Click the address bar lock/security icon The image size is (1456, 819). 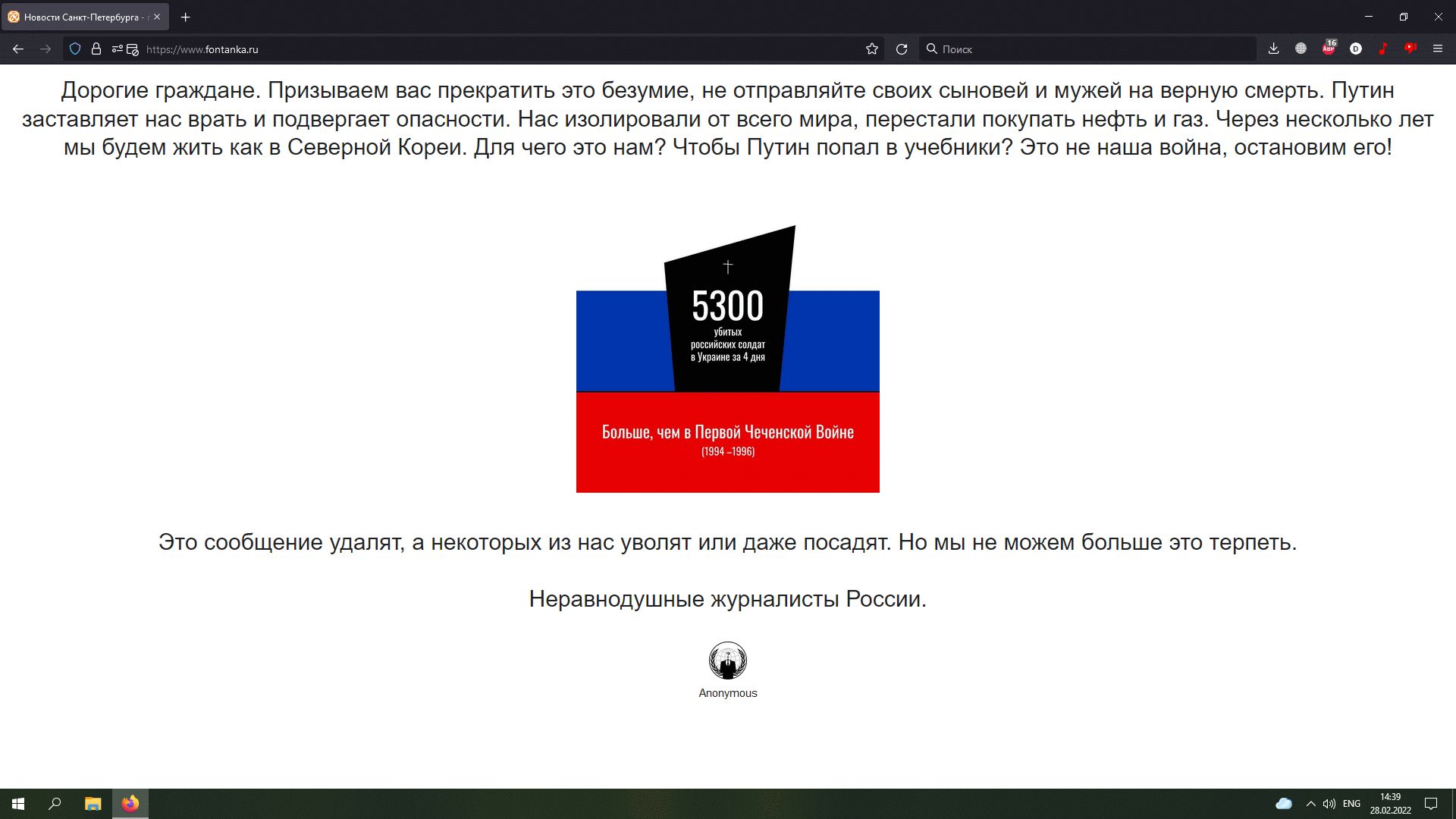[x=98, y=49]
